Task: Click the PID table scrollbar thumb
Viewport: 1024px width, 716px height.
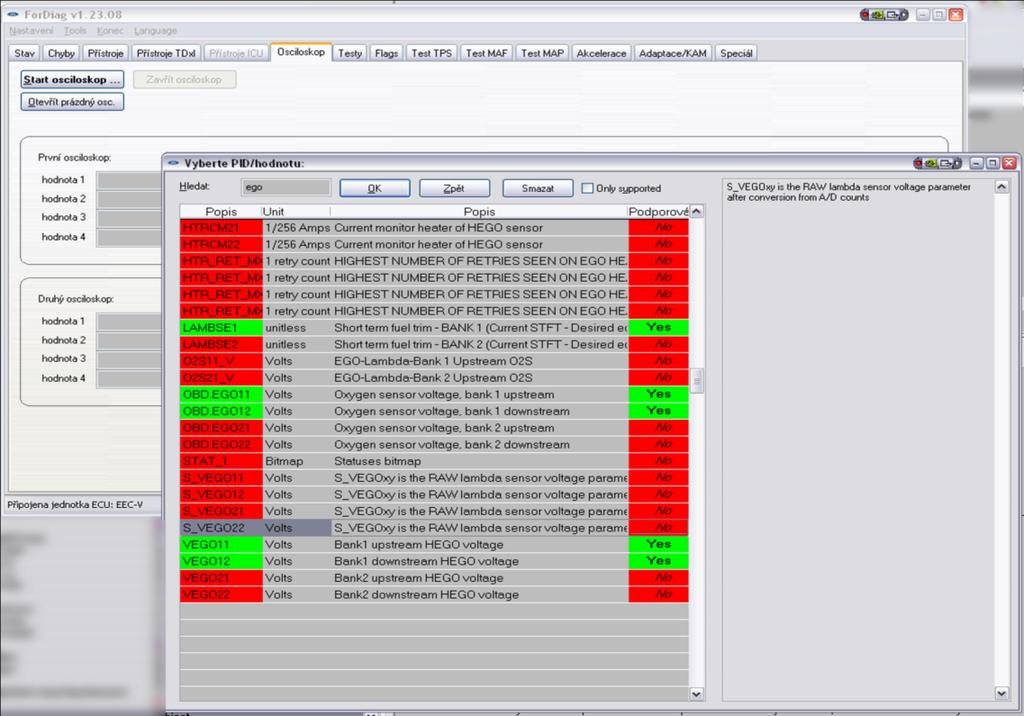Action: [697, 380]
